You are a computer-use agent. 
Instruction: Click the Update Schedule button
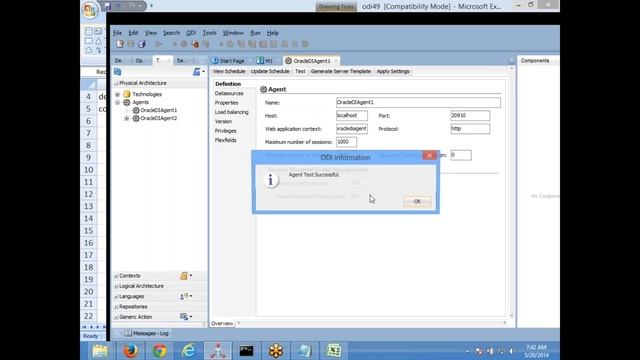[x=270, y=71]
